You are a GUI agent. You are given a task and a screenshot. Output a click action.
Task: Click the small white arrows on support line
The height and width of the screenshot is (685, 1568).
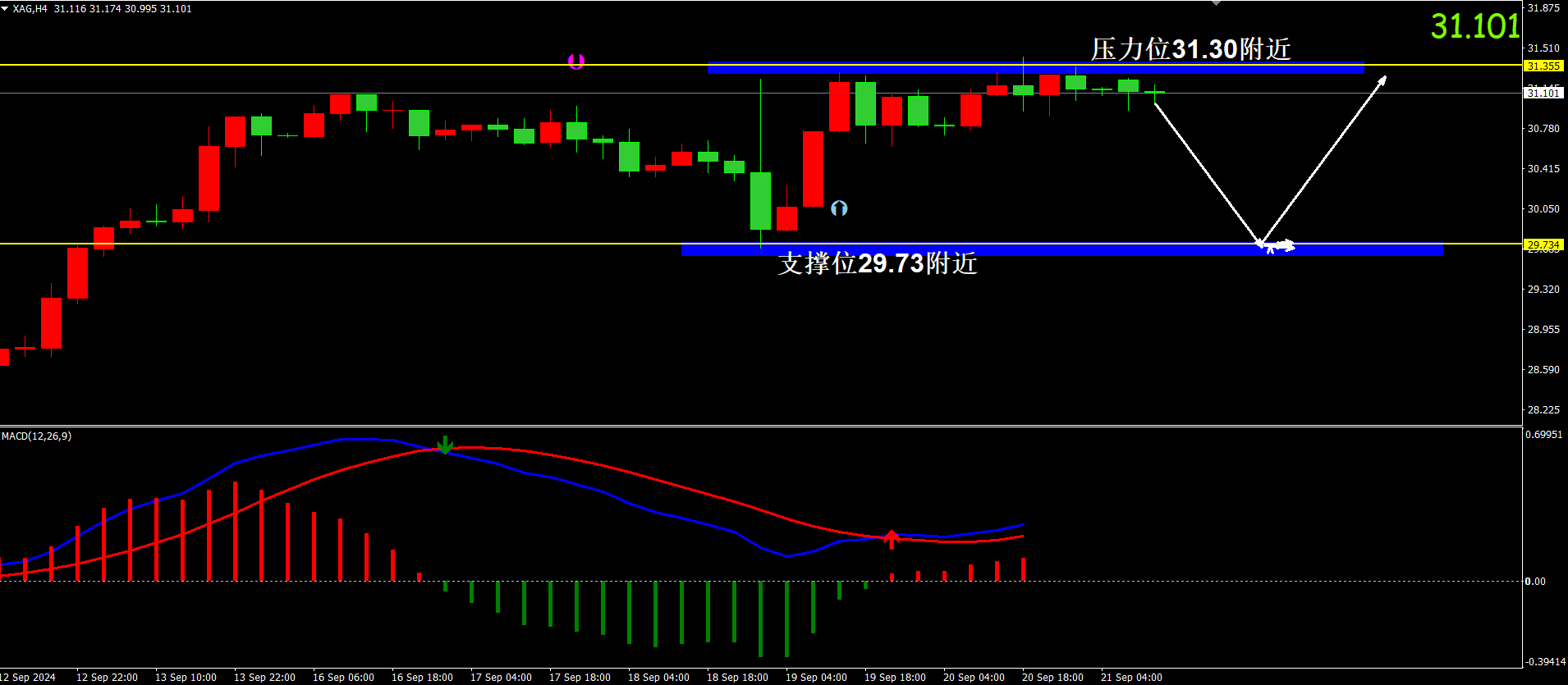point(1282,245)
